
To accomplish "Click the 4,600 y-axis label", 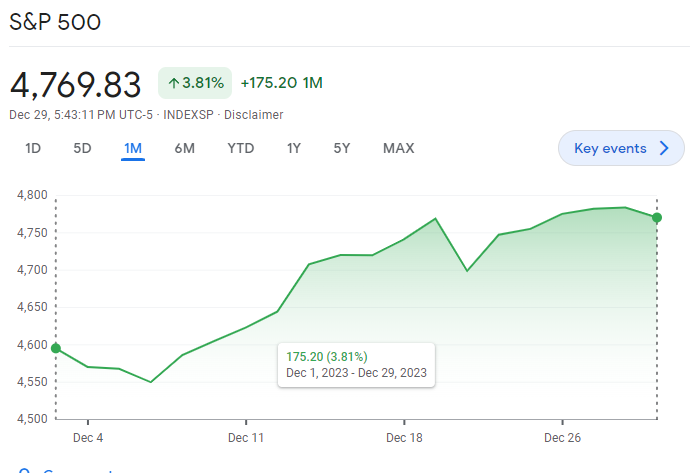I will coord(32,345).
